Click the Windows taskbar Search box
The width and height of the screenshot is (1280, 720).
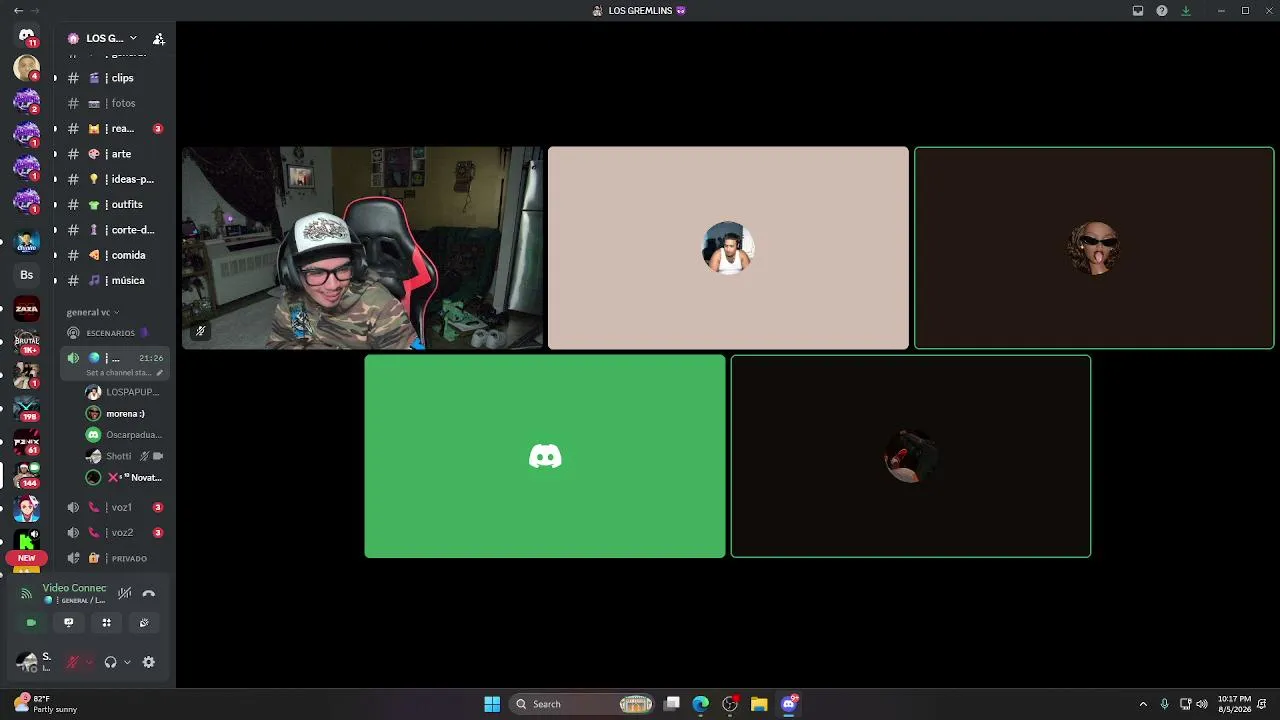click(584, 704)
